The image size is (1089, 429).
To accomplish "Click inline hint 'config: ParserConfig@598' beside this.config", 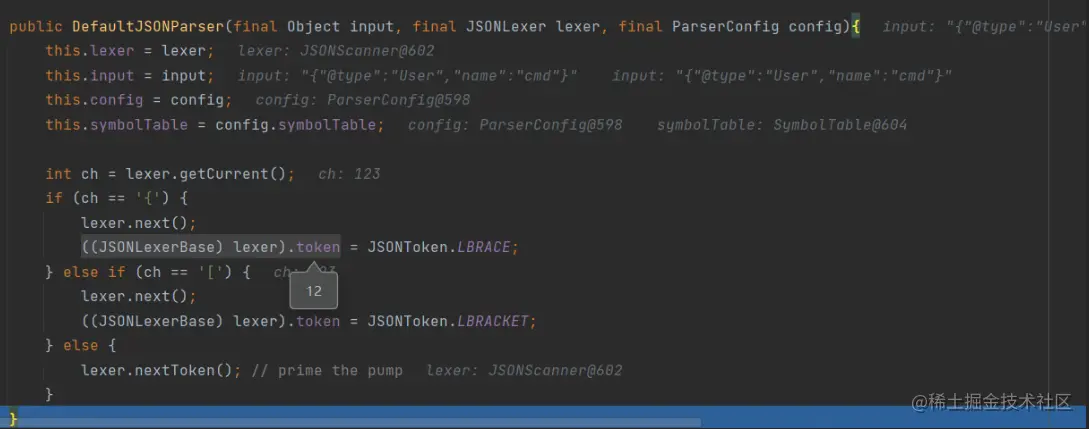I will pos(363,100).
